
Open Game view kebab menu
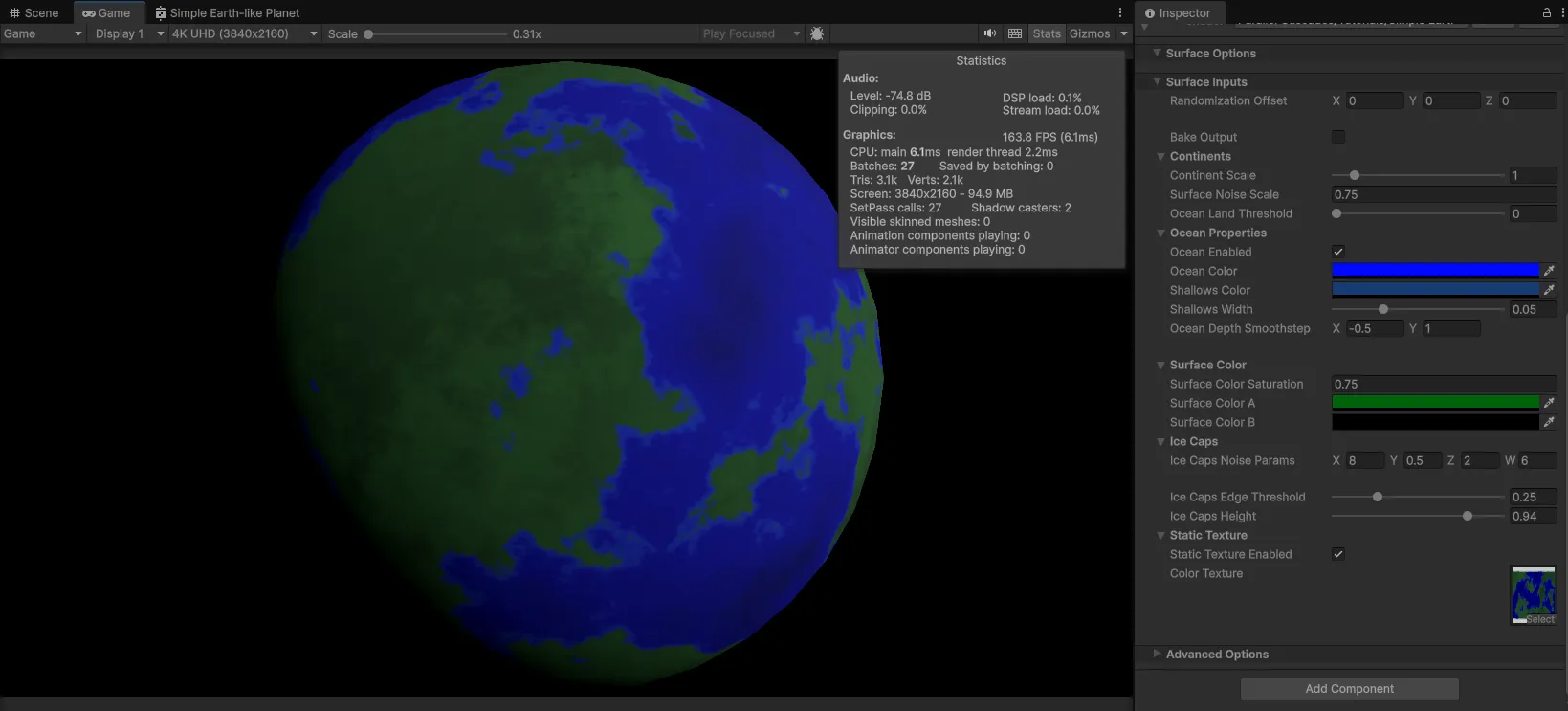[x=1120, y=12]
